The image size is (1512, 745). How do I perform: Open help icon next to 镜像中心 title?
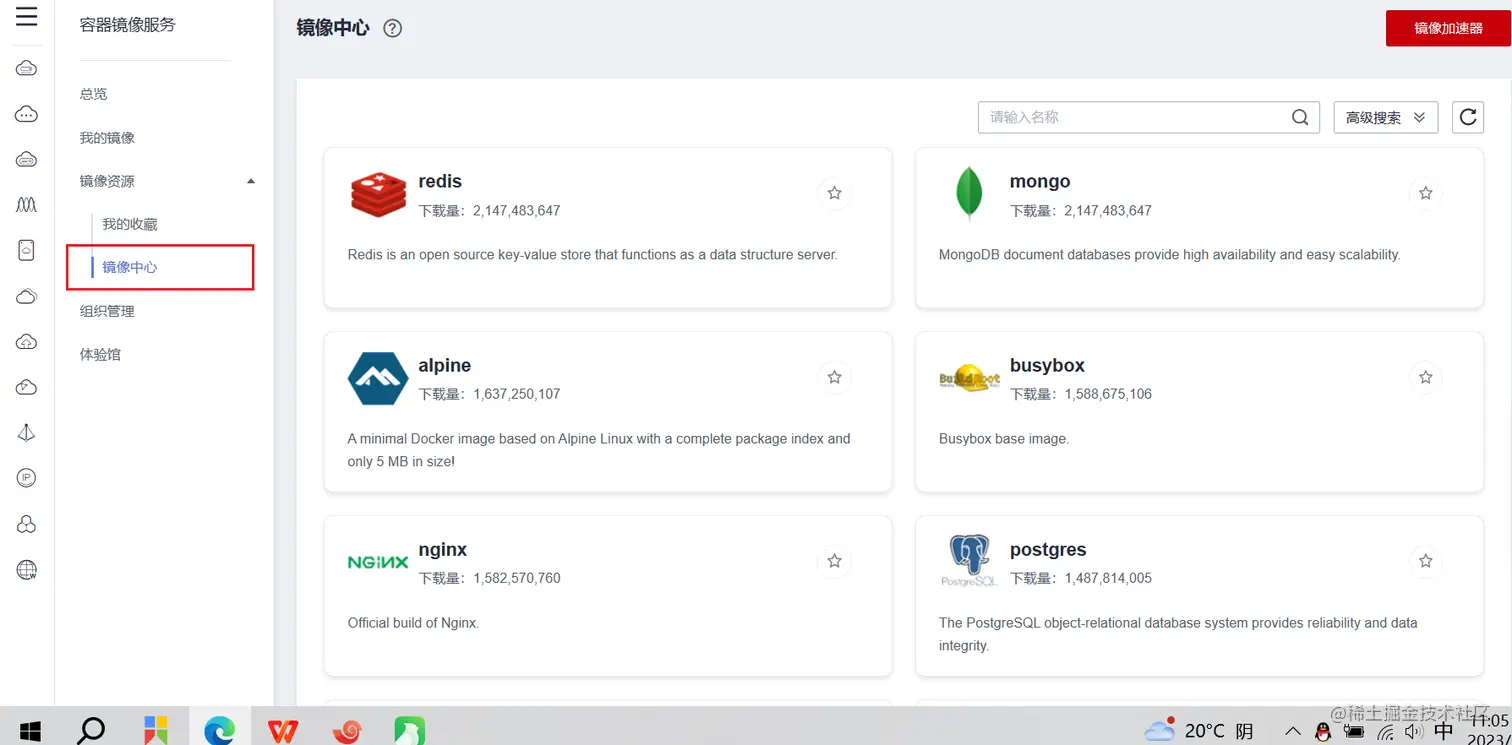pyautogui.click(x=393, y=28)
